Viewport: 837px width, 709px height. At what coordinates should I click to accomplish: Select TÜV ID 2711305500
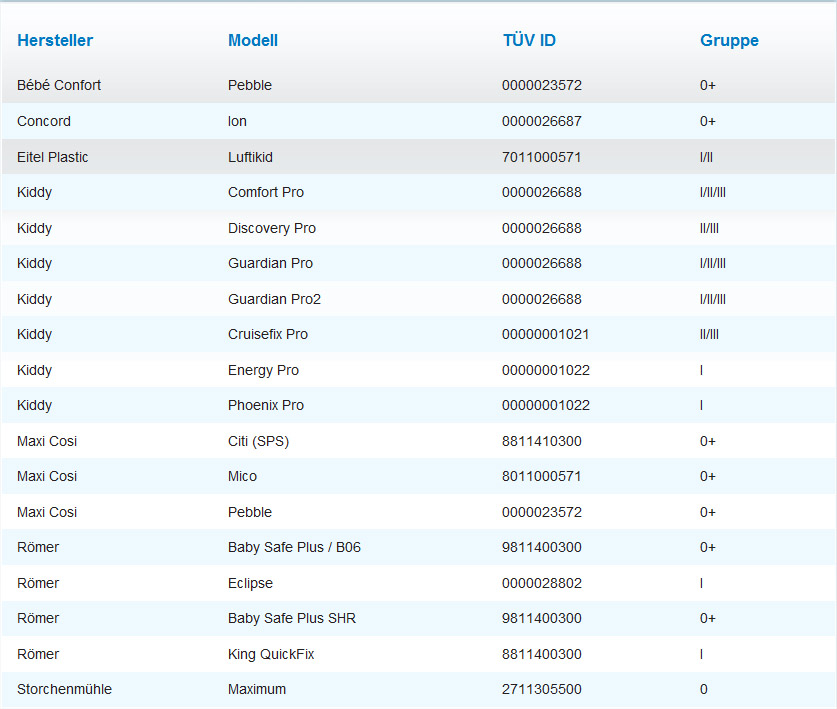pyautogui.click(x=541, y=689)
